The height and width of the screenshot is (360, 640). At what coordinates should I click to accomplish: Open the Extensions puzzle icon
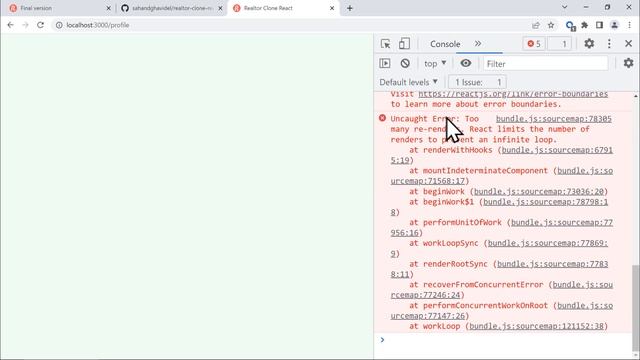(x=584, y=25)
